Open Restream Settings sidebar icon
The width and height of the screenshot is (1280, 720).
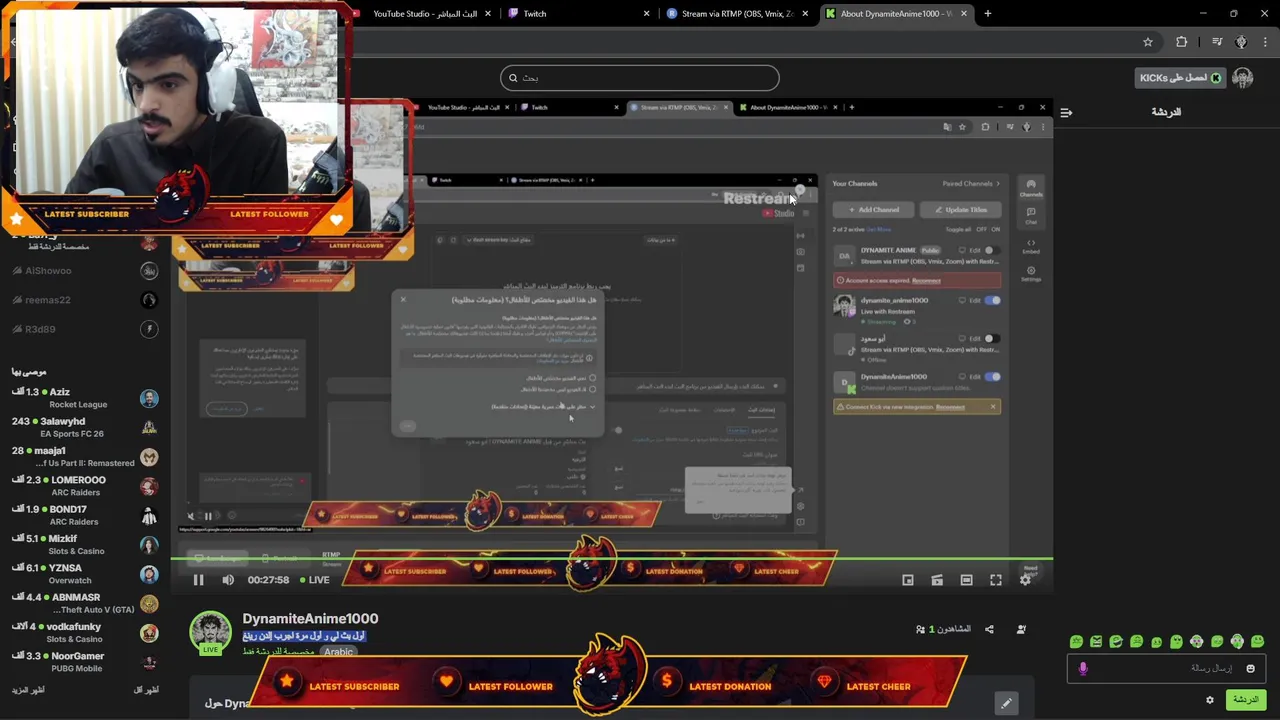click(1031, 273)
